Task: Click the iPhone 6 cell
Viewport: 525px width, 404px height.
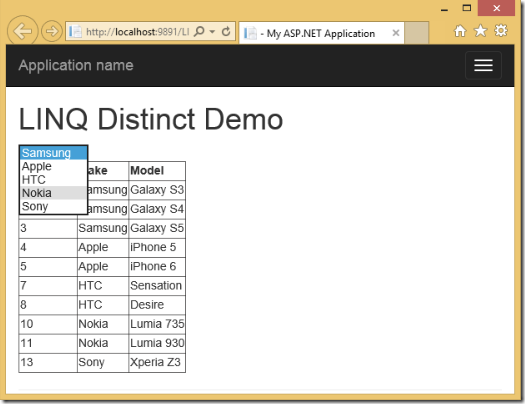Action: pyautogui.click(x=157, y=266)
